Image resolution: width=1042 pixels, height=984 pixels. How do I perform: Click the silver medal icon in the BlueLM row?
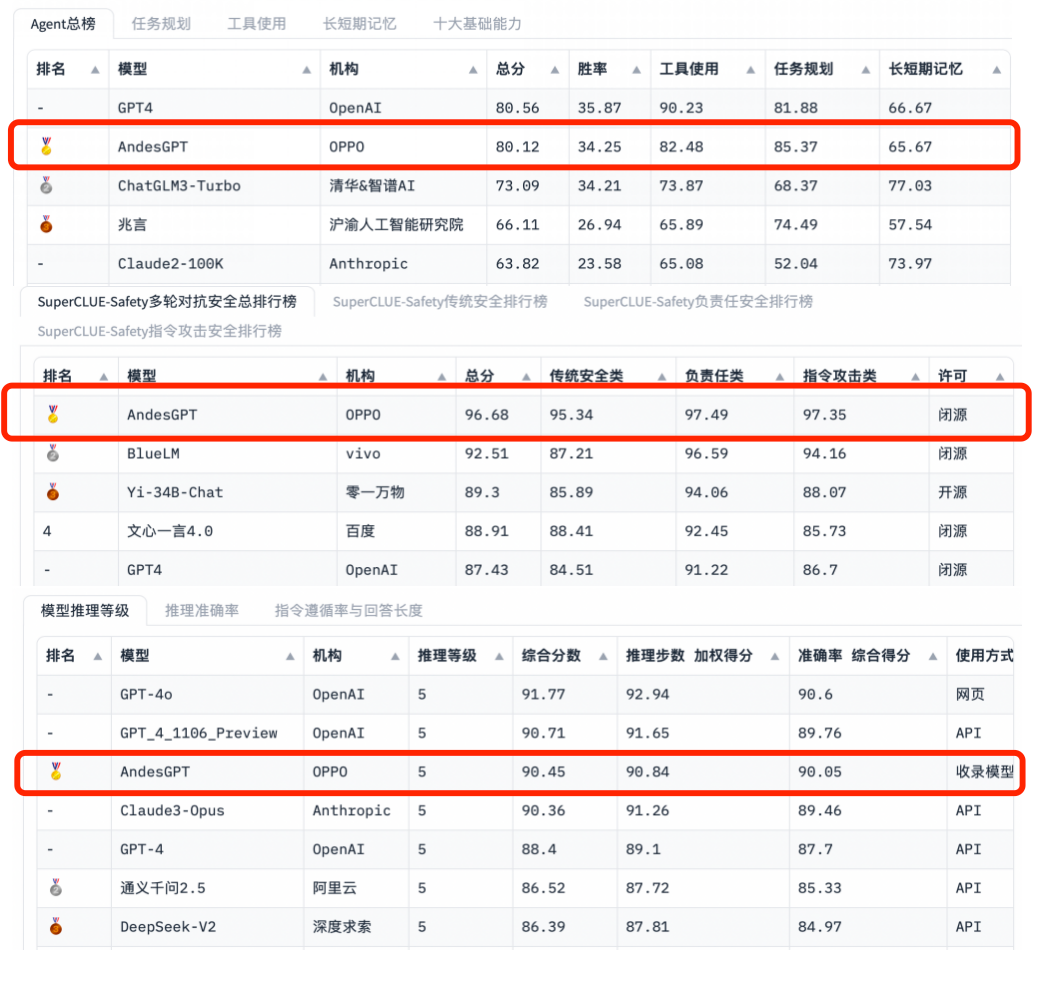pyautogui.click(x=53, y=453)
